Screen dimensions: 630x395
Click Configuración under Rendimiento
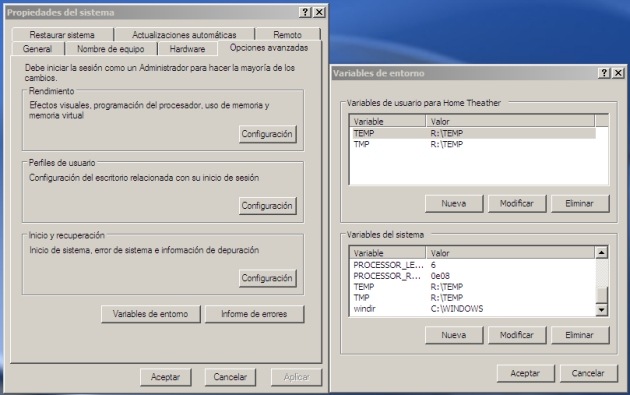[x=267, y=134]
